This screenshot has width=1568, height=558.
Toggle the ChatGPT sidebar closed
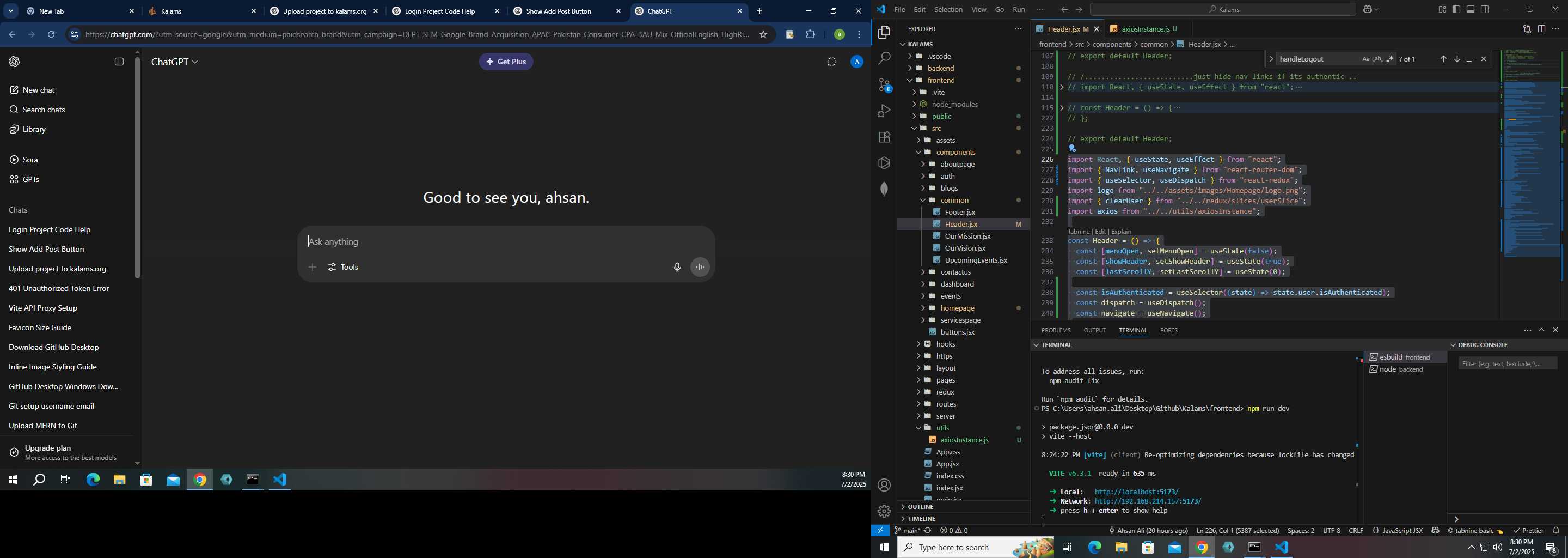[119, 62]
